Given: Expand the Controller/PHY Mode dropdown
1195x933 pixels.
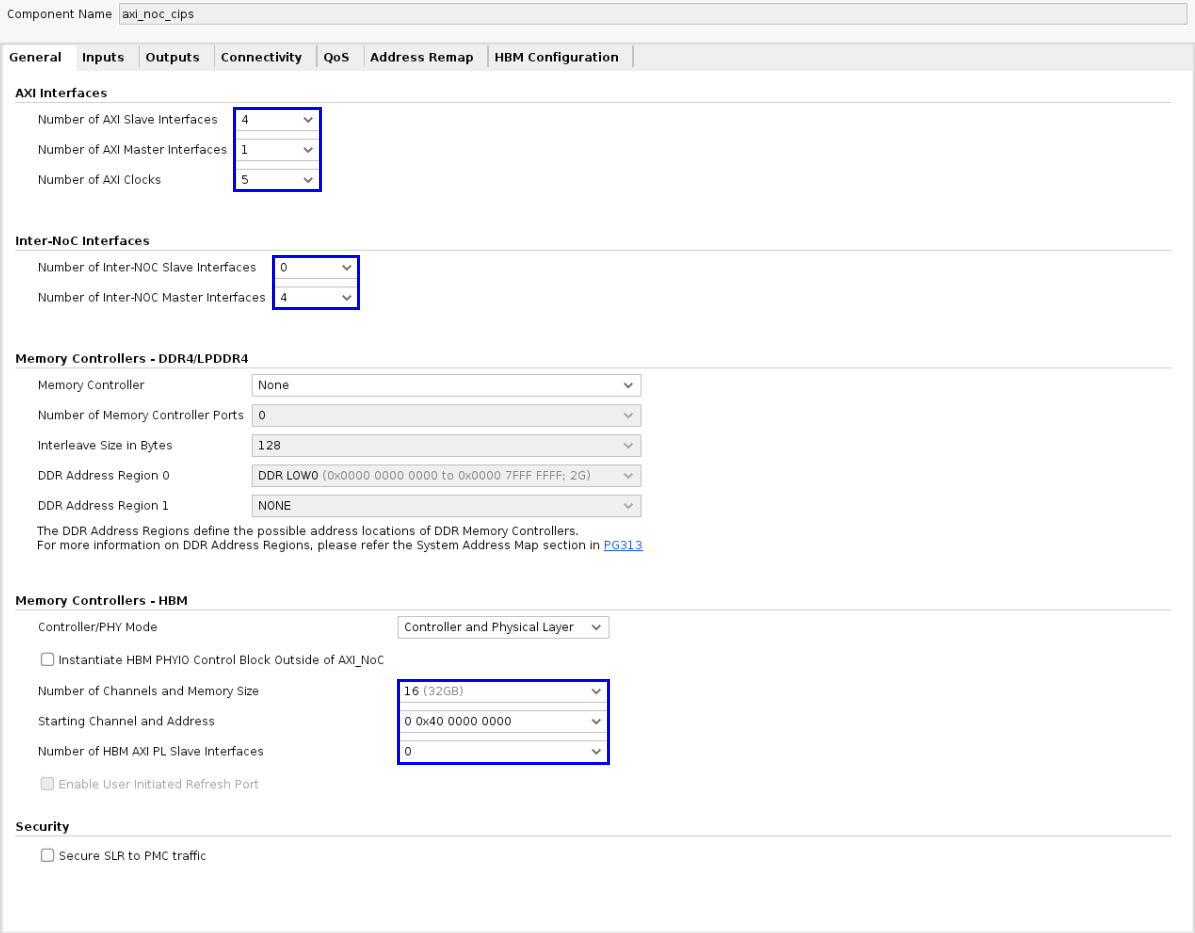Looking at the screenshot, I should click(503, 628).
